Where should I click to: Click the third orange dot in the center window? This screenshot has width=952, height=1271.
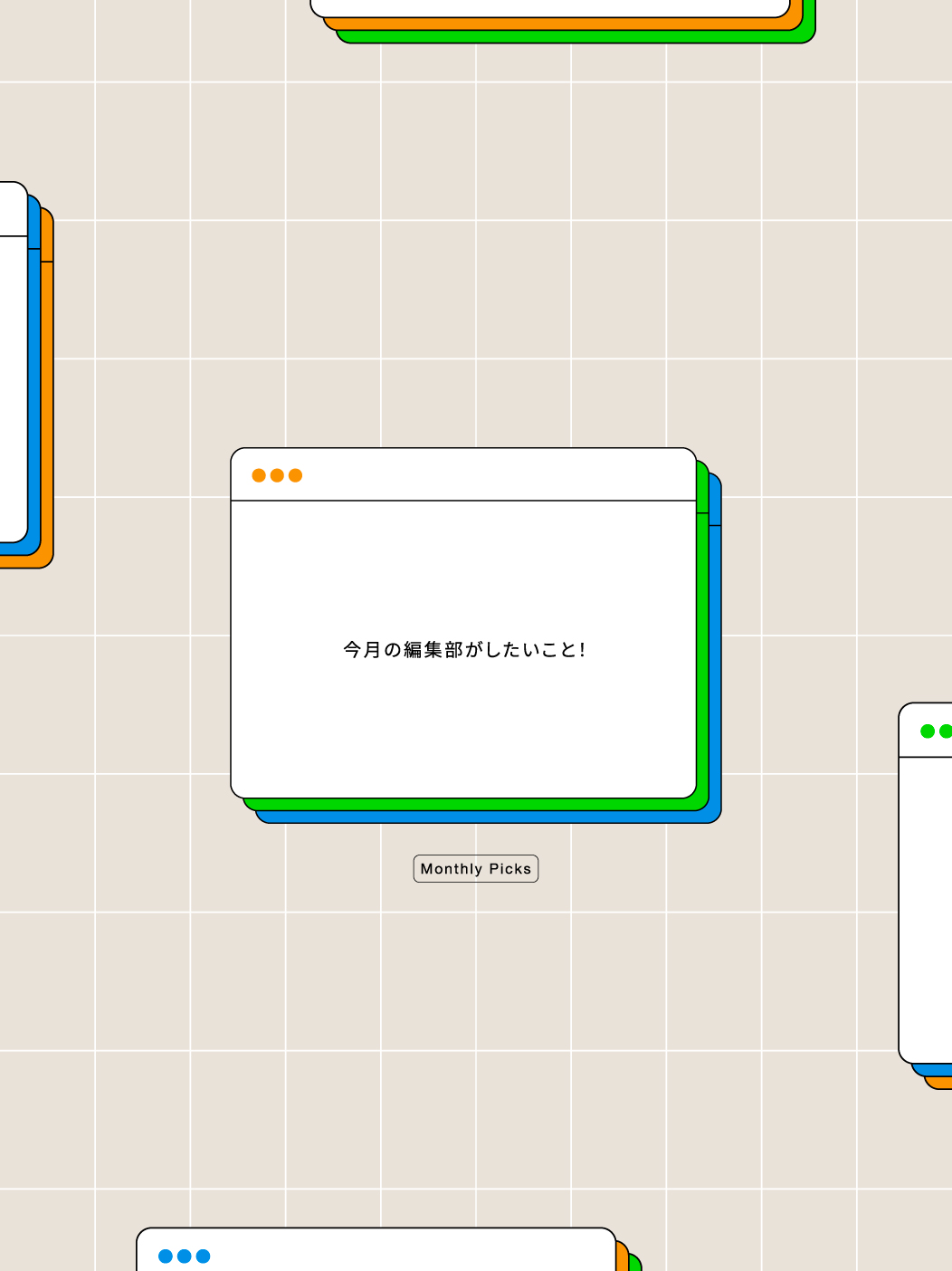pyautogui.click(x=295, y=475)
